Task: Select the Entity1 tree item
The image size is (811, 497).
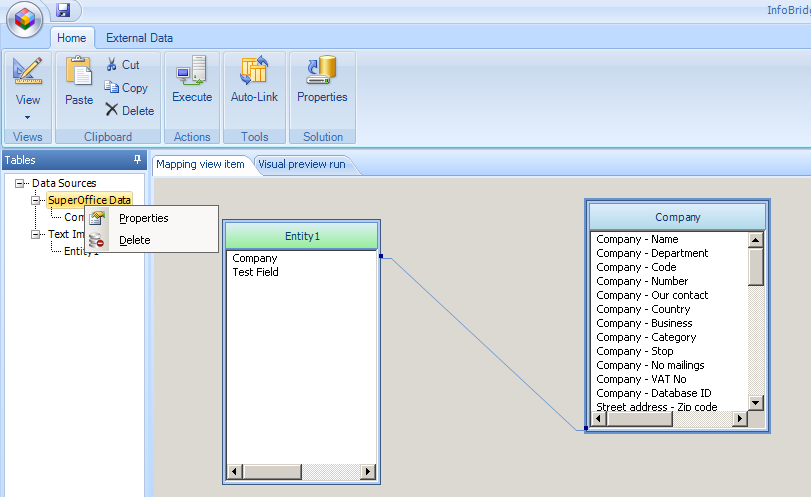Action: coord(81,251)
